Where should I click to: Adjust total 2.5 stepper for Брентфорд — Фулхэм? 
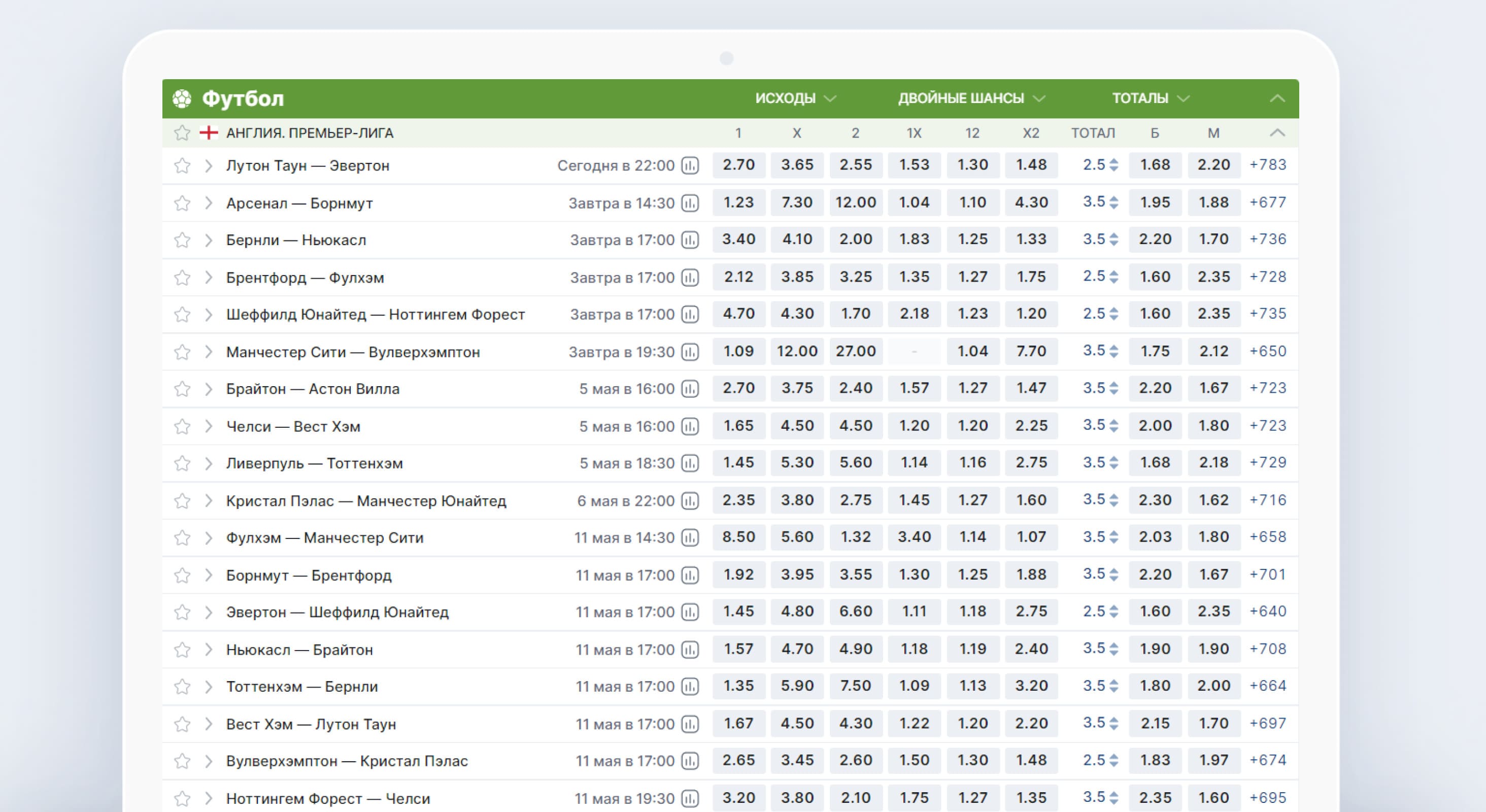click(1113, 276)
